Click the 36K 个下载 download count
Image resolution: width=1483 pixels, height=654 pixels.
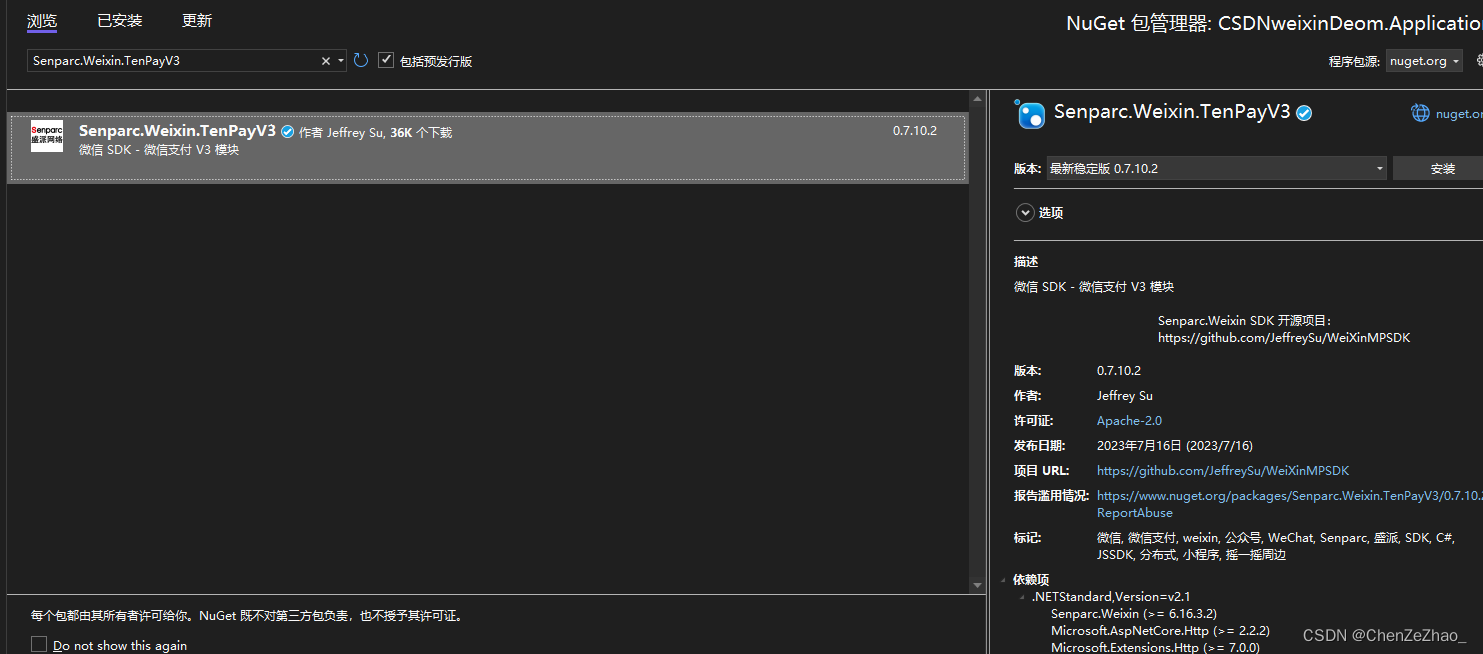[x=421, y=132]
